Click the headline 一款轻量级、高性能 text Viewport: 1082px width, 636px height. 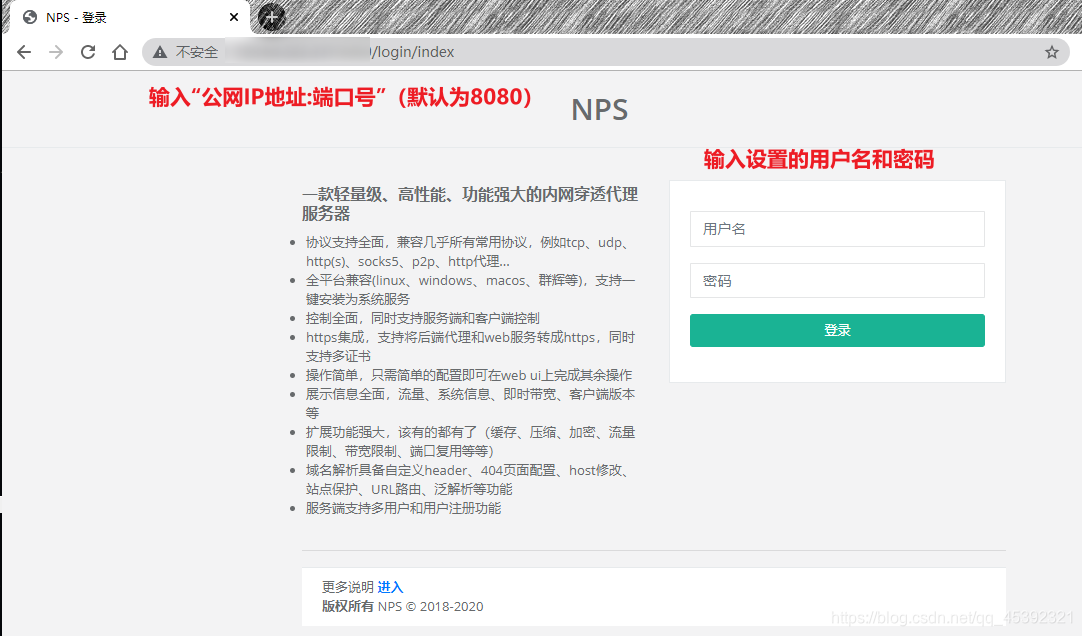pos(470,204)
